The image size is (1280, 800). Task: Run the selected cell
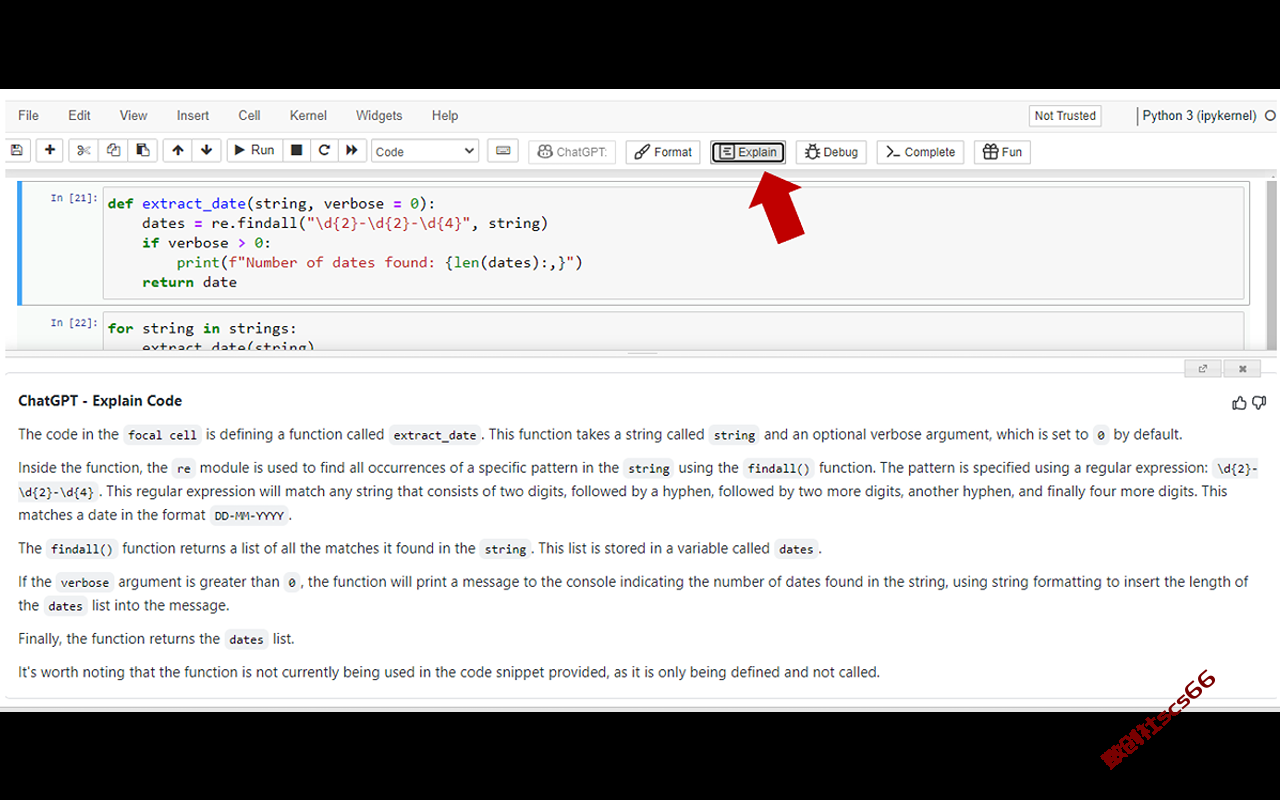[254, 151]
